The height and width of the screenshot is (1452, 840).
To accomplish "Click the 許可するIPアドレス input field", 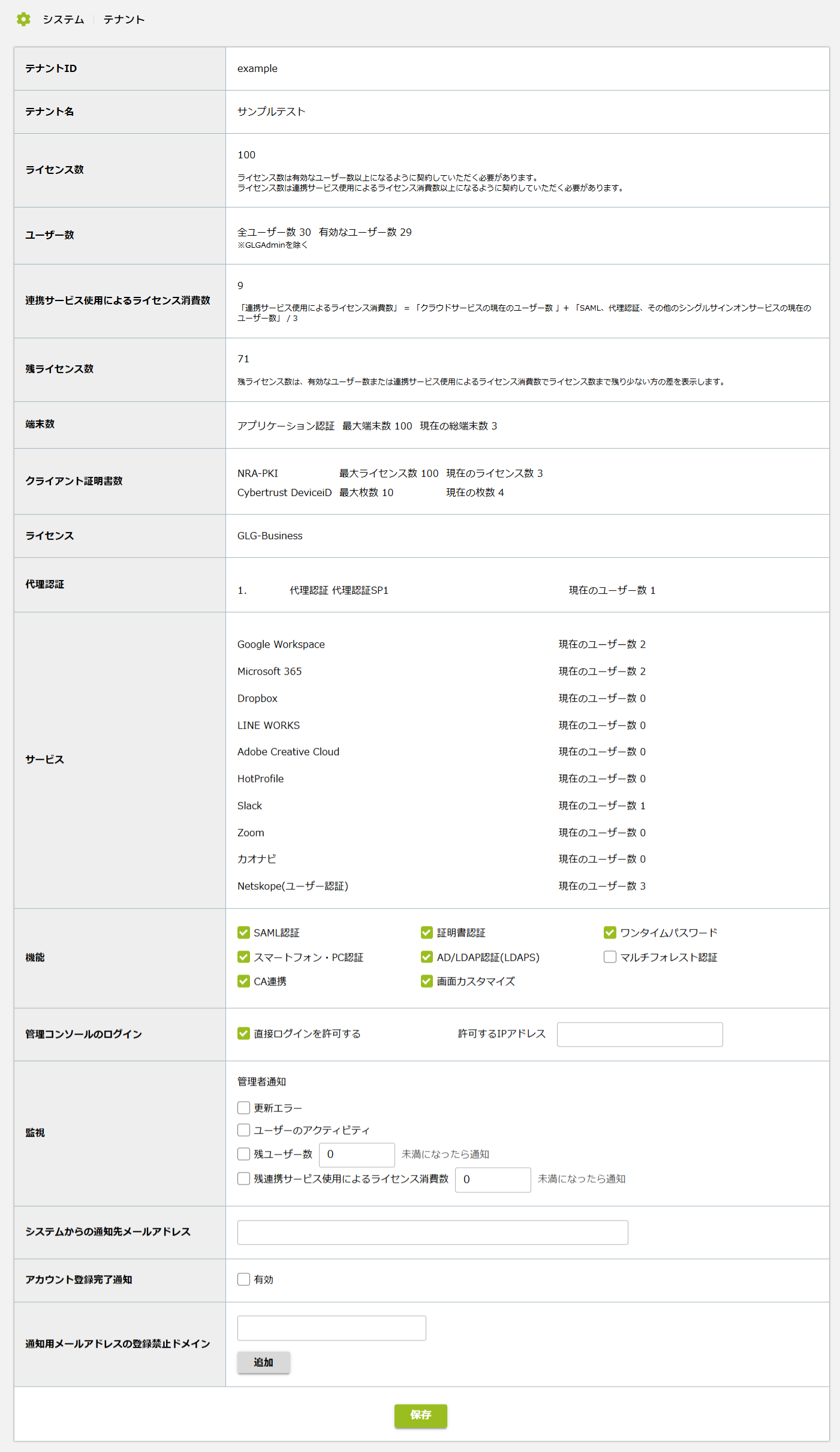I will pos(640,1035).
